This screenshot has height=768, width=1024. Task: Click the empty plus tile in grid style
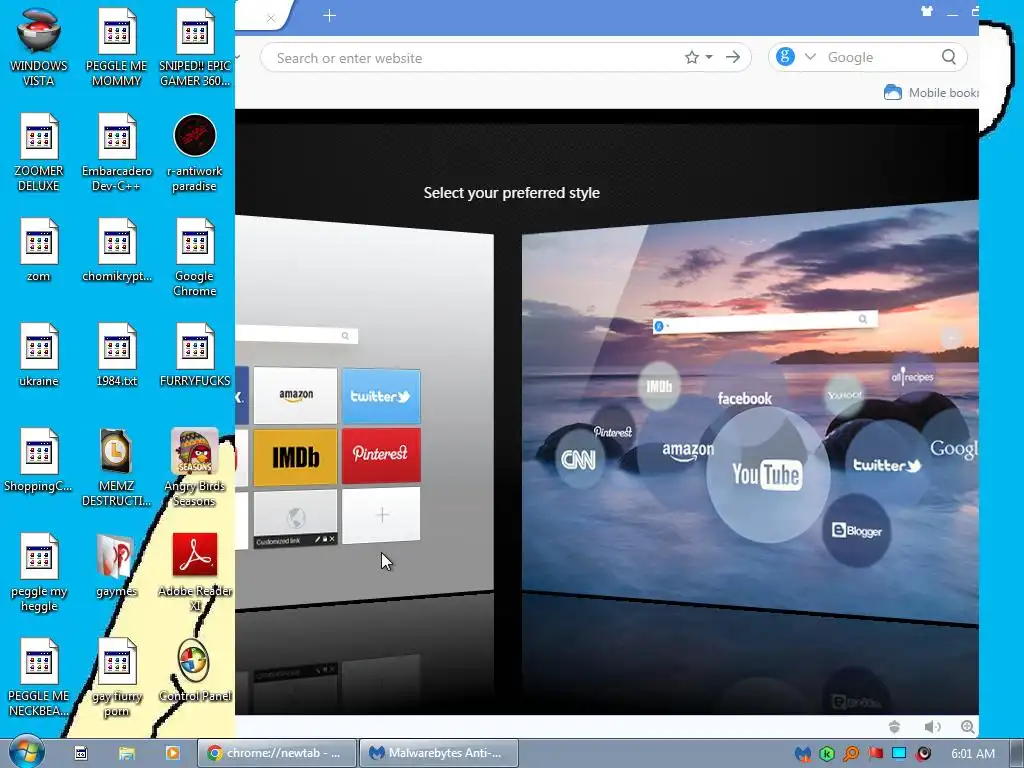pos(381,515)
